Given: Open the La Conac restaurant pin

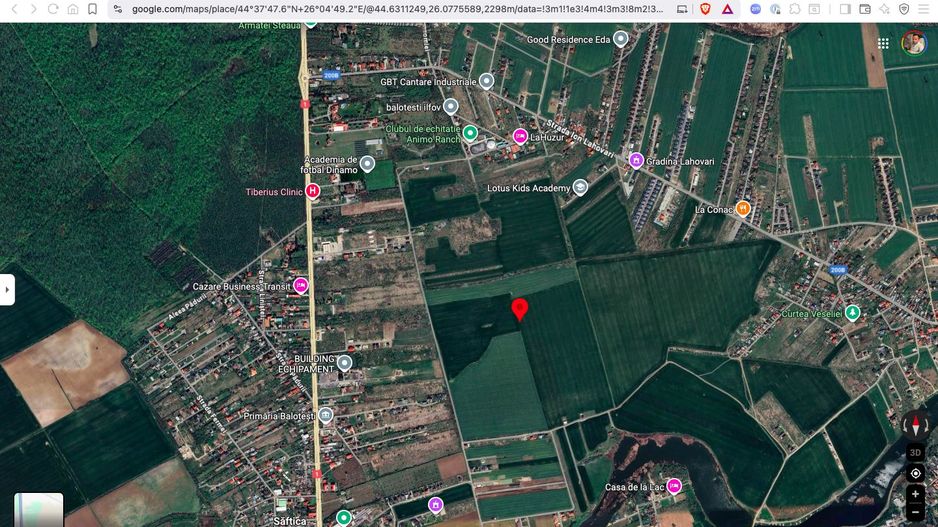Looking at the screenshot, I should click(x=742, y=208).
